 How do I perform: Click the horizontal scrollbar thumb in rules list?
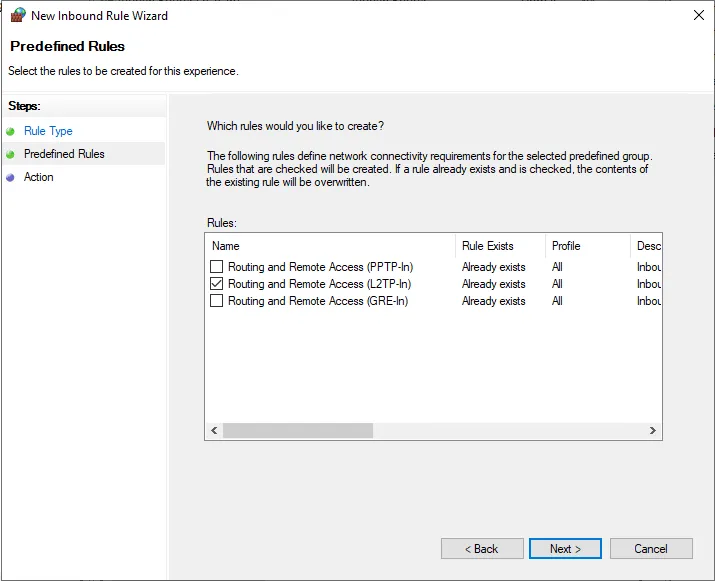[x=297, y=430]
